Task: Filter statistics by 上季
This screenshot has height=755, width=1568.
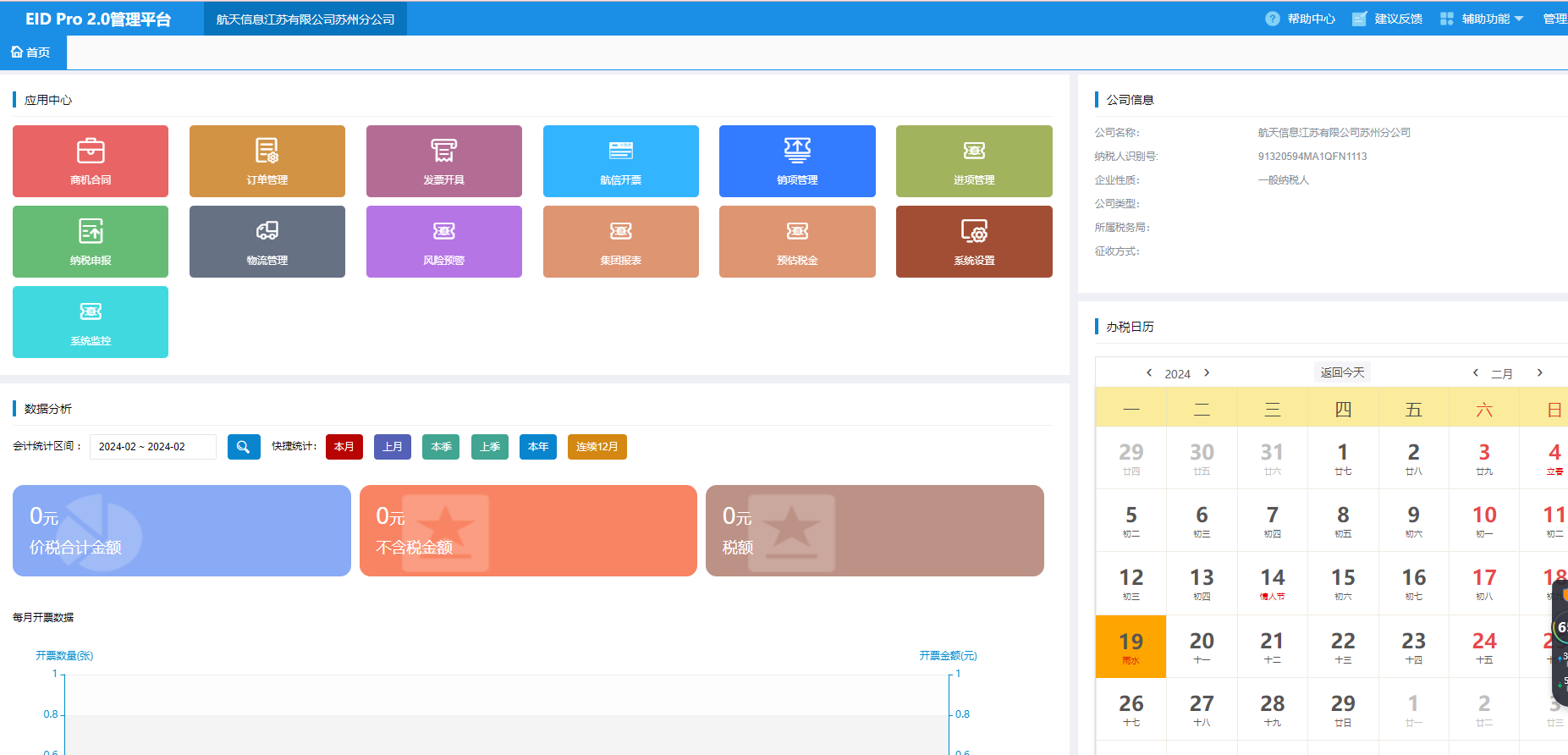Action: tap(490, 447)
